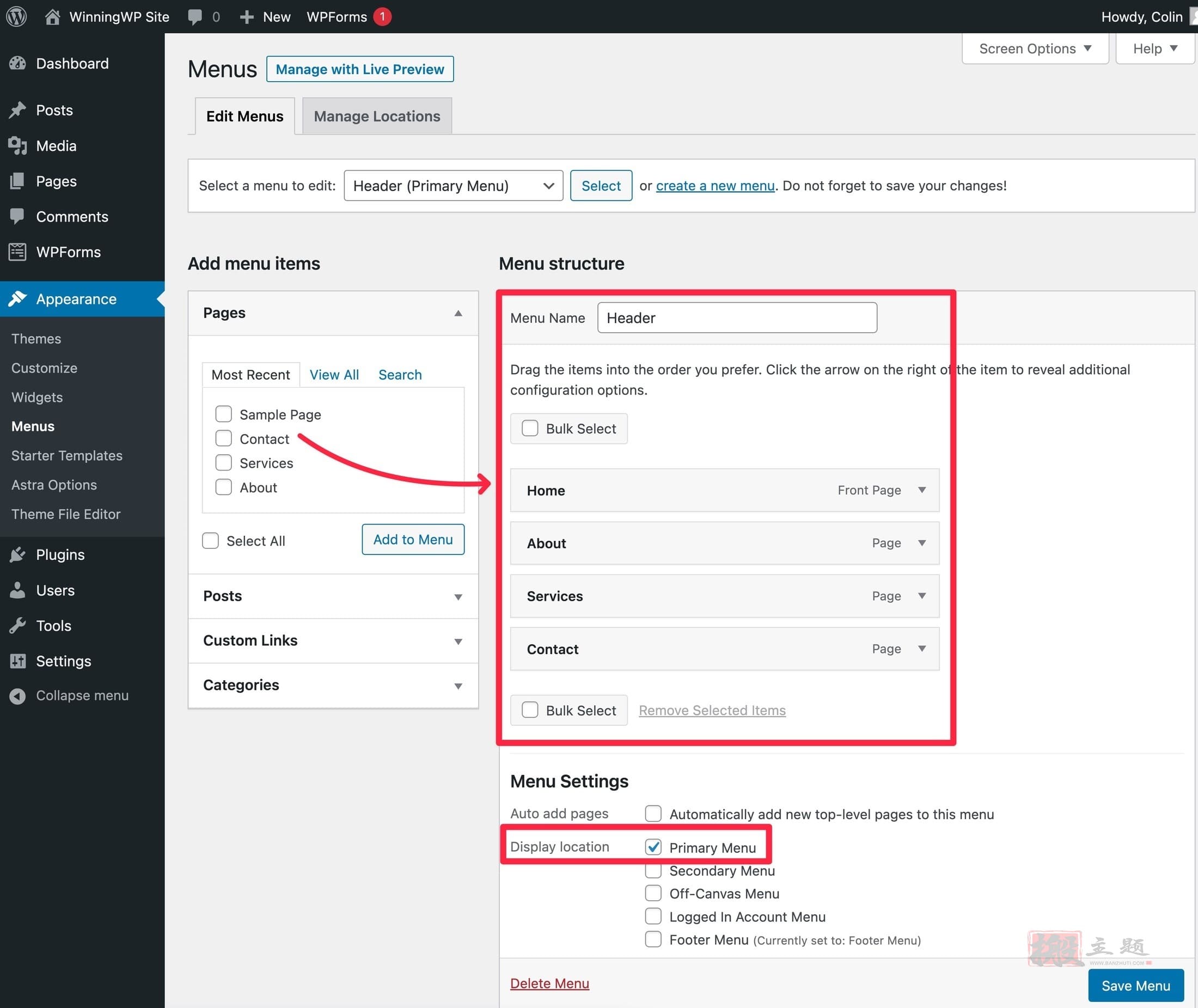This screenshot has height=1008, width=1198.
Task: Click the Appearance paintbrush icon
Action: 18,299
